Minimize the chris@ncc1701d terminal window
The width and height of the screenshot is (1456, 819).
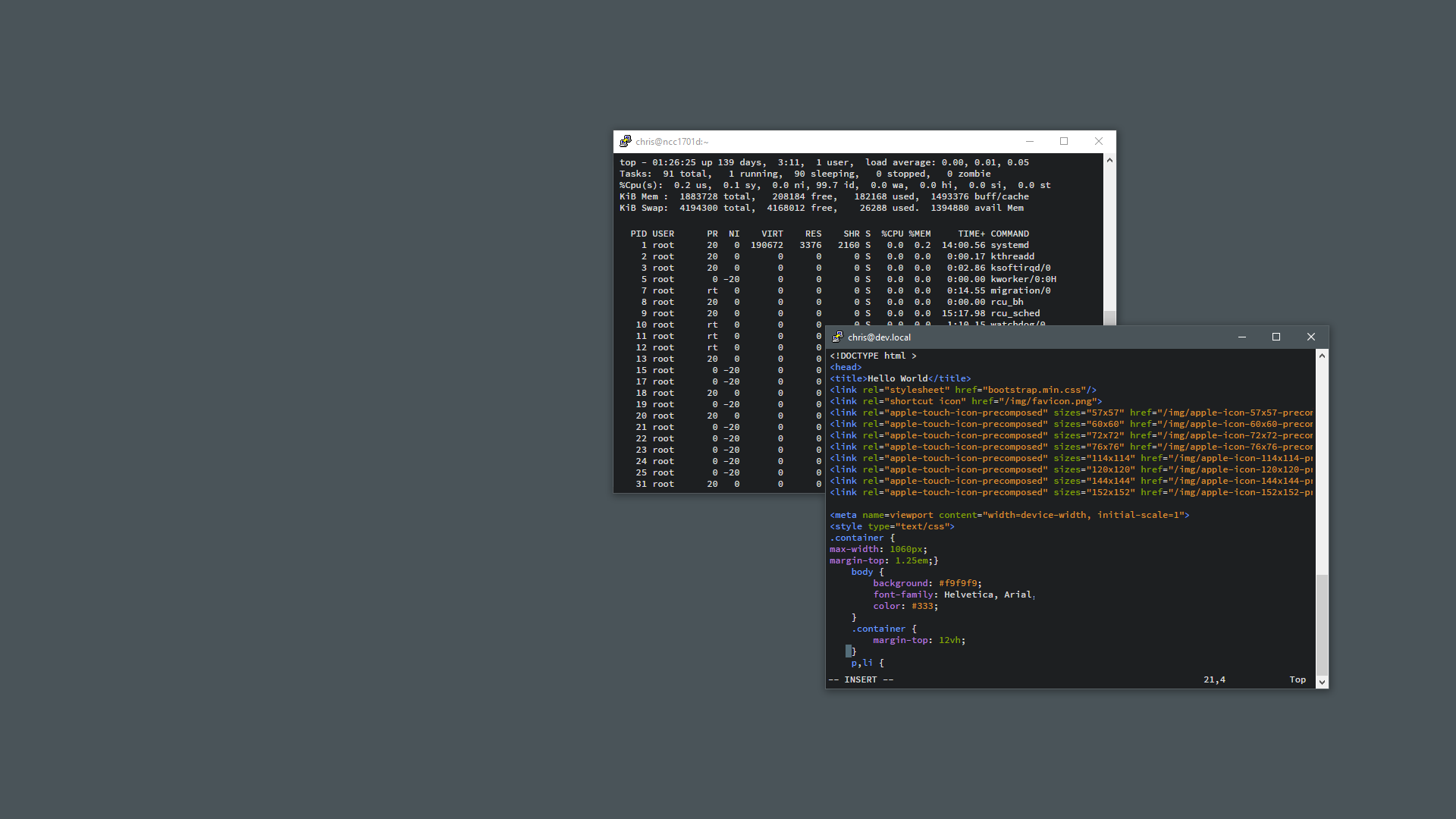[x=1030, y=142]
